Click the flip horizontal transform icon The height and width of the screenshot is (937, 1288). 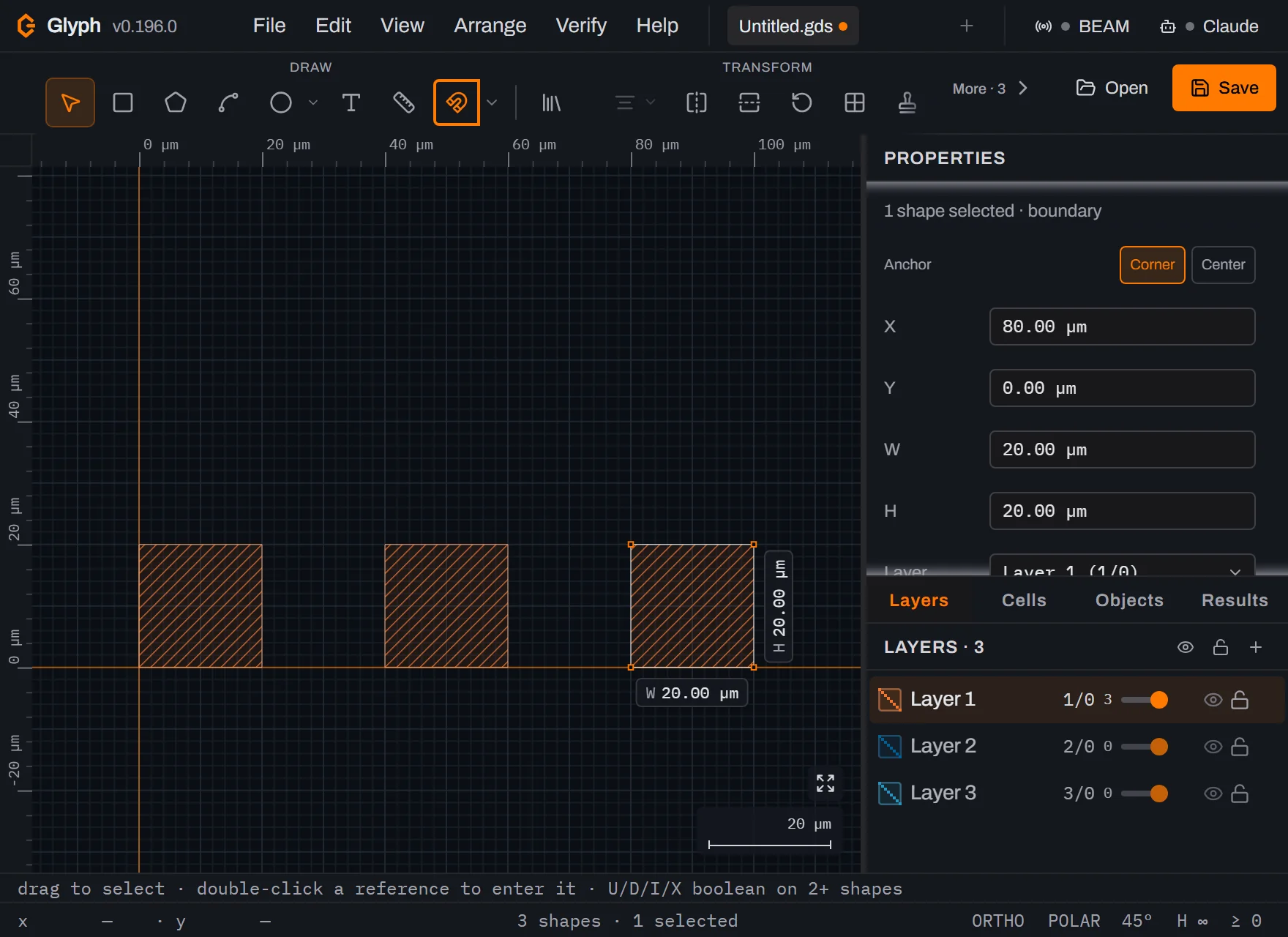[697, 102]
